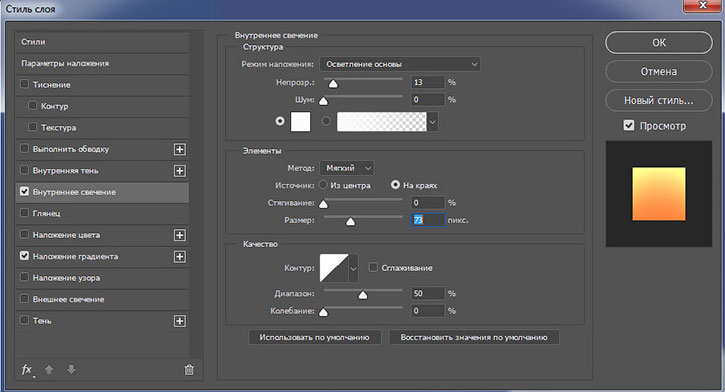Tick the Тень checkbox
725x392 pixels.
point(25,320)
